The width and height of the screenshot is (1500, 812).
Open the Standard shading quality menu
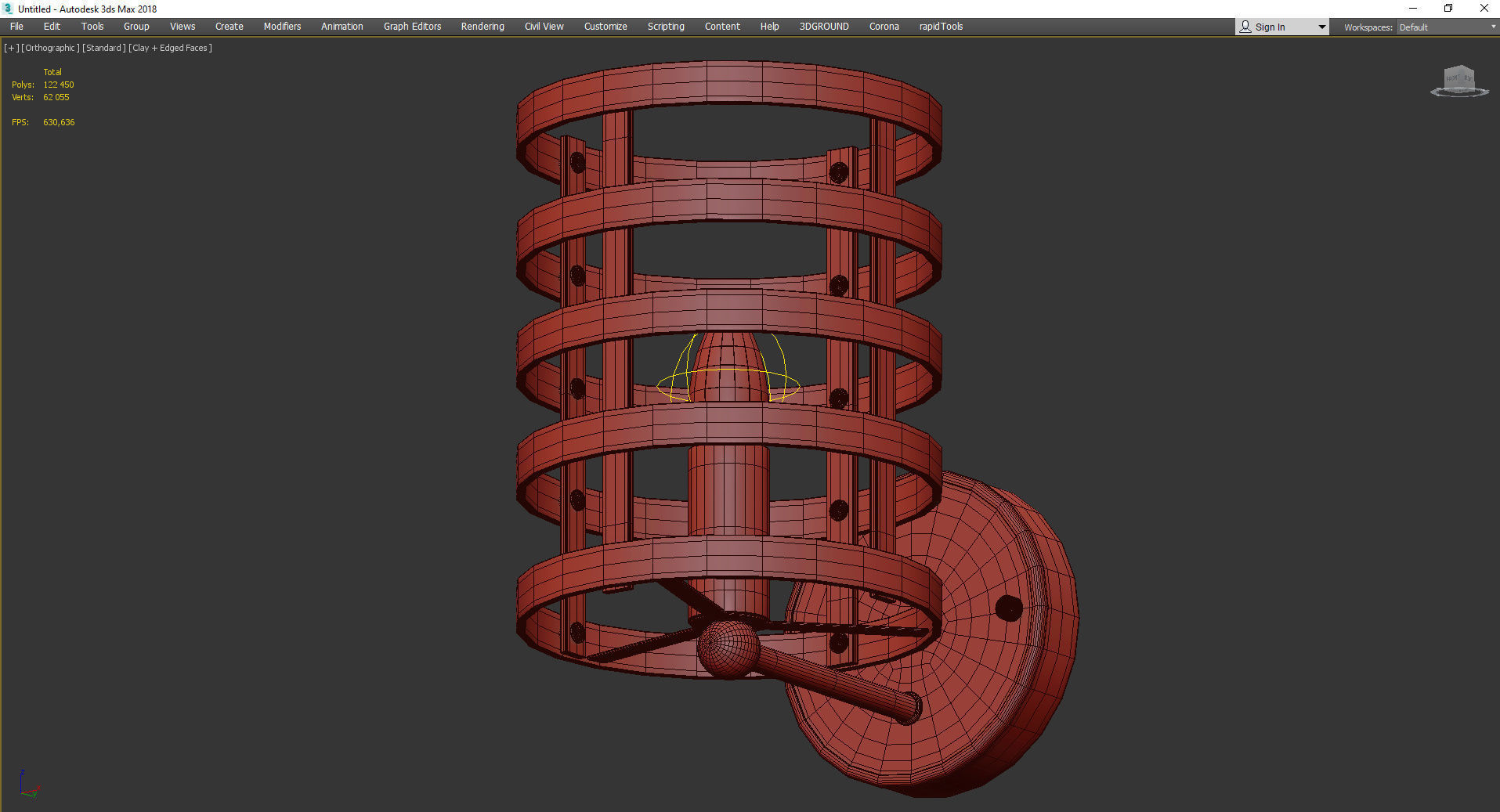click(104, 48)
